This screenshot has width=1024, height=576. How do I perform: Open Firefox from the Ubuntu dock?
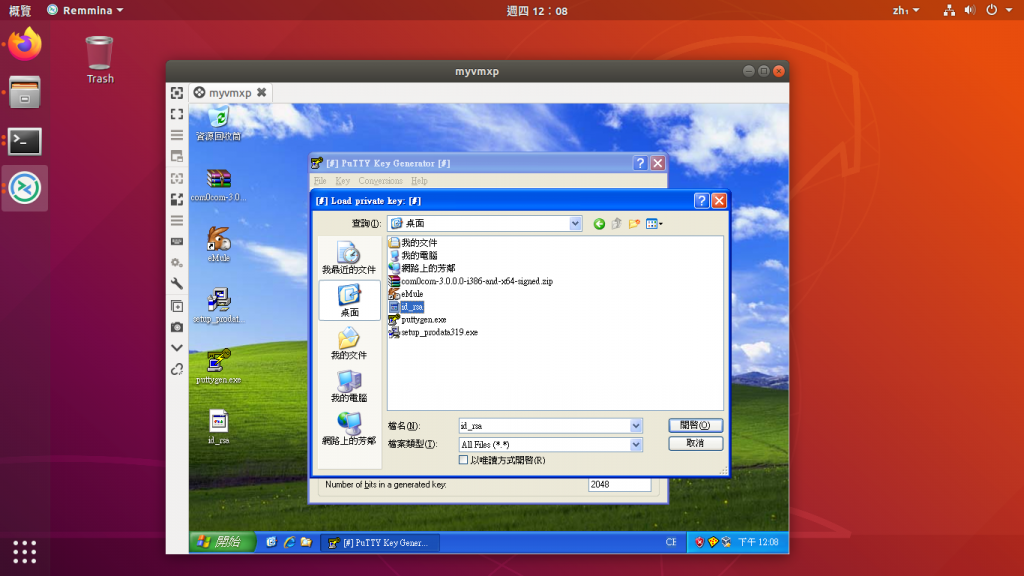pyautogui.click(x=25, y=44)
